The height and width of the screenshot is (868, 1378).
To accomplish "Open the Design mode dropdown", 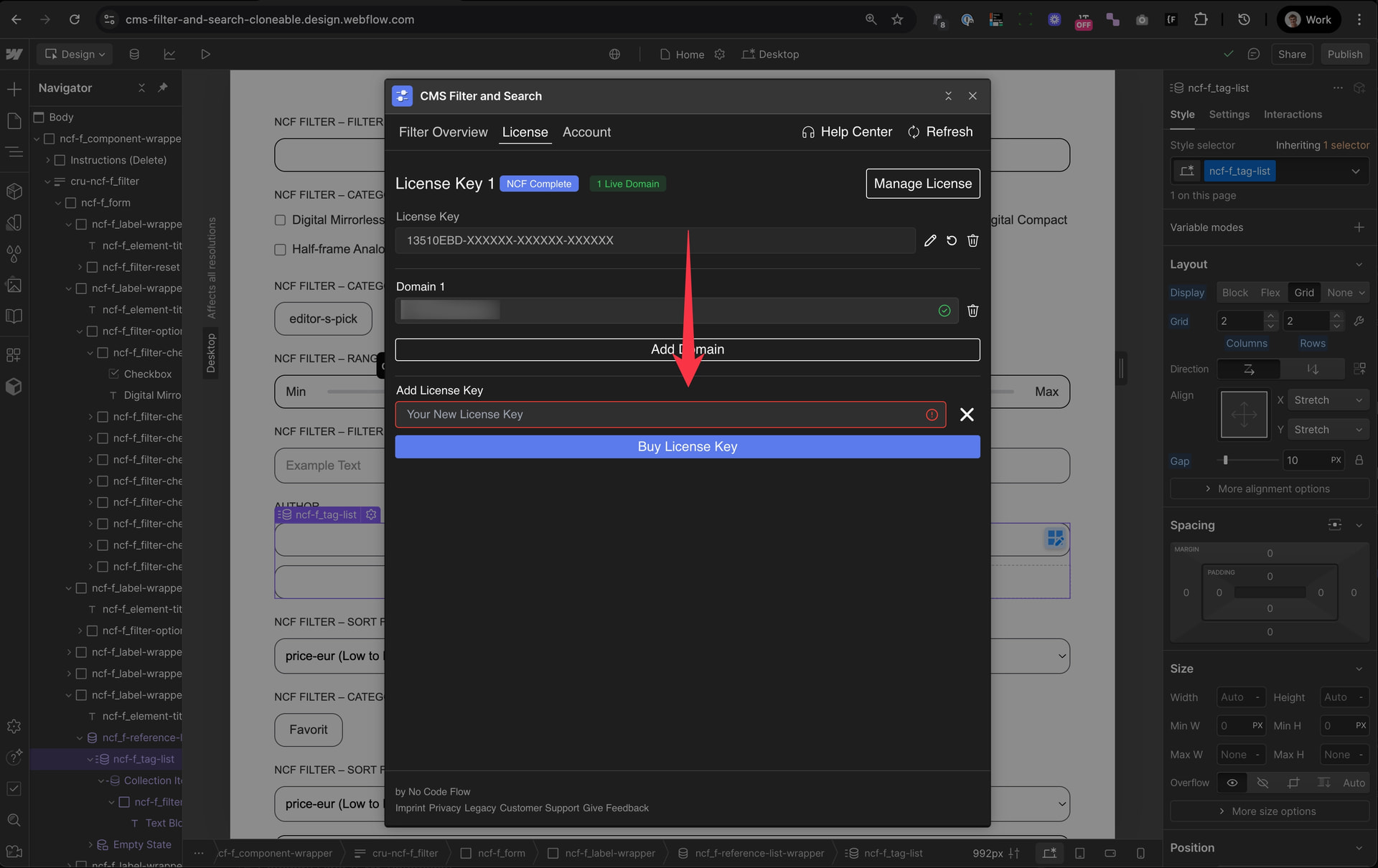I will click(75, 55).
